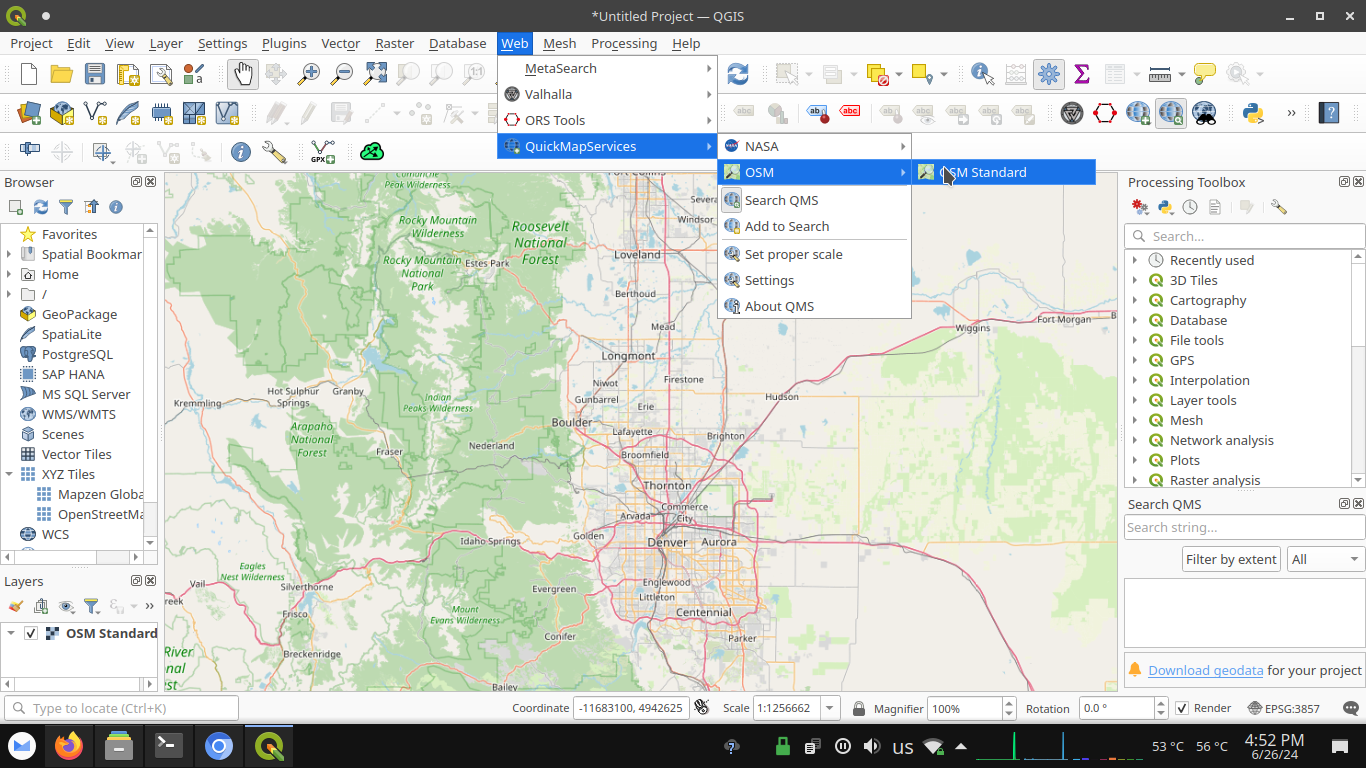The width and height of the screenshot is (1366, 768).
Task: Open the Python Console icon
Action: click(1253, 113)
